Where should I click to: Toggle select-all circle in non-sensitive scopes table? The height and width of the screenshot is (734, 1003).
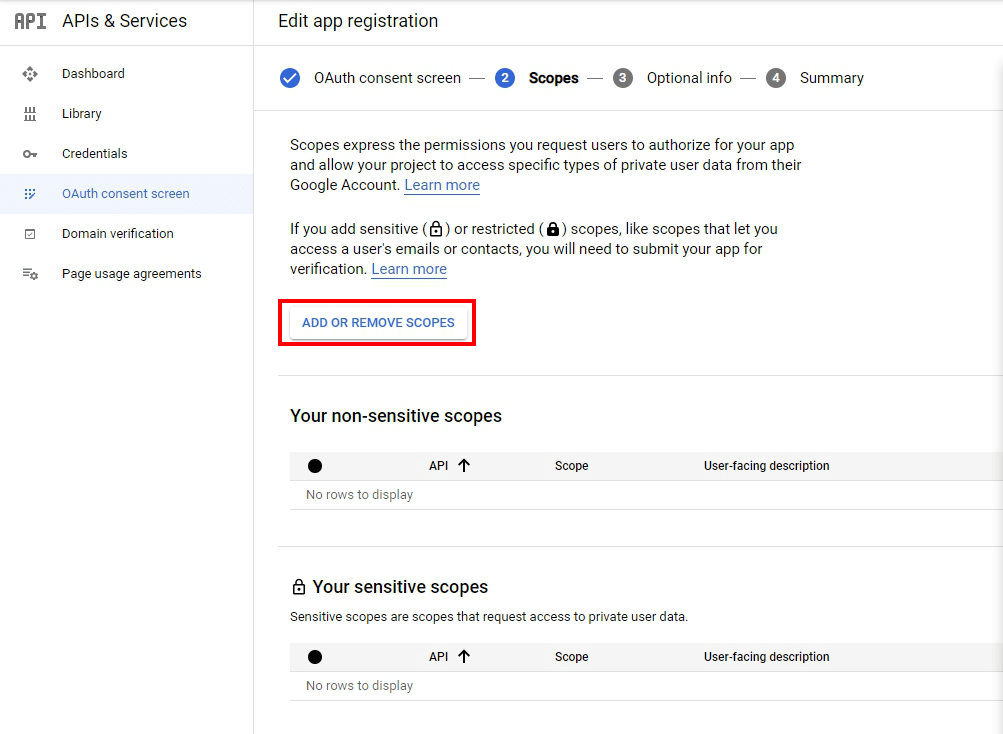coord(315,466)
